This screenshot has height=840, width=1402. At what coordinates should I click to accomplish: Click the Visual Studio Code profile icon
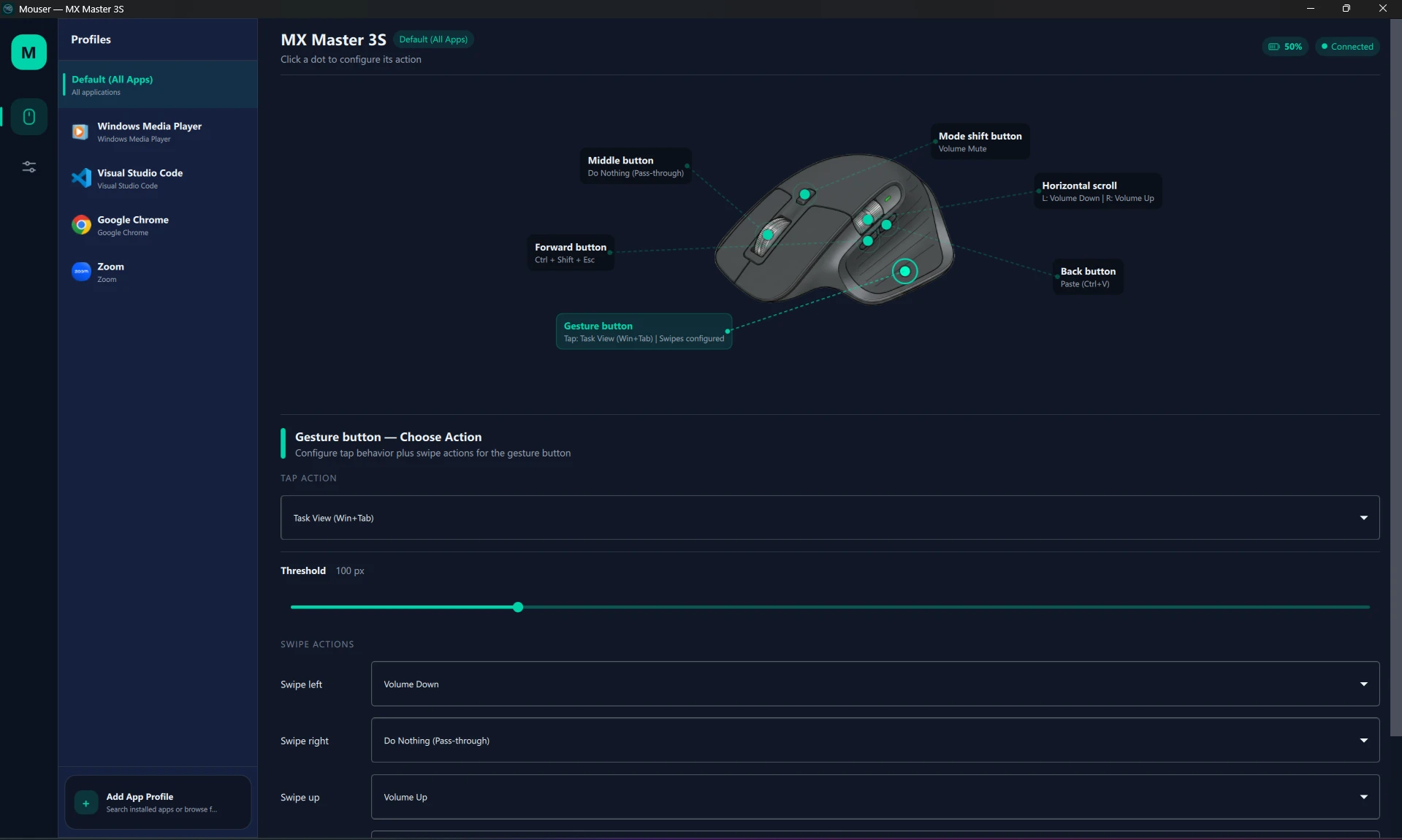click(x=80, y=178)
